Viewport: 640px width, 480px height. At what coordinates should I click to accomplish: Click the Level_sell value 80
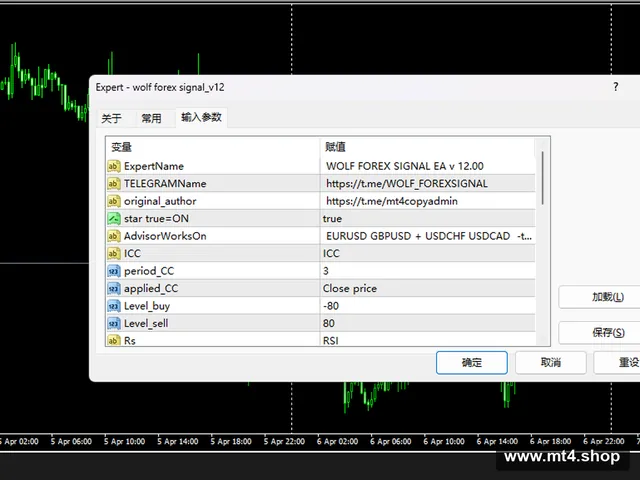[x=329, y=323]
